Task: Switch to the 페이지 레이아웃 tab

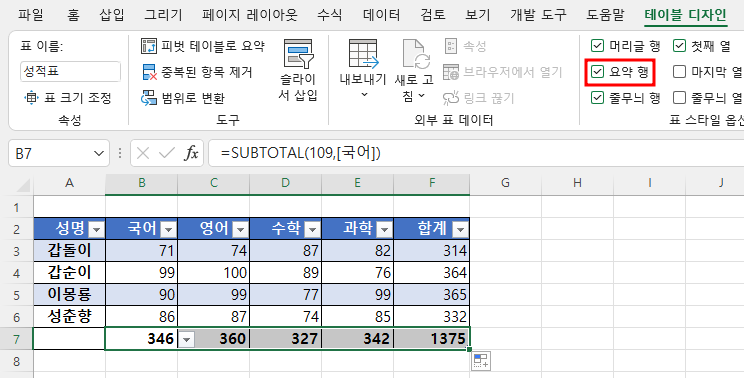Action: [250, 15]
